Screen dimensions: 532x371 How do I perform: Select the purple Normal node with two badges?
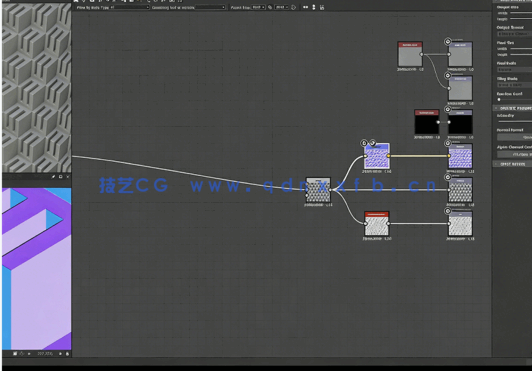(x=377, y=156)
